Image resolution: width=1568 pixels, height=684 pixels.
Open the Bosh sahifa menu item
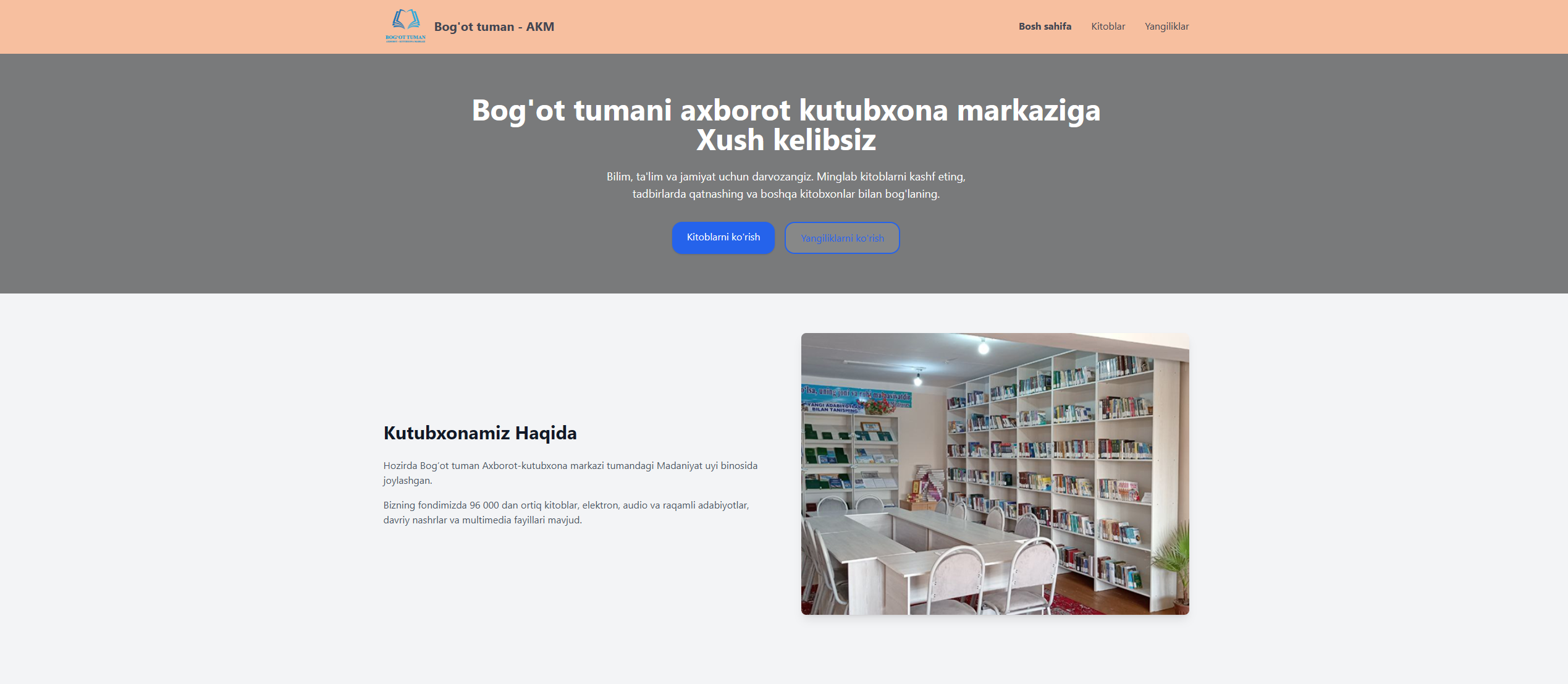point(1045,27)
